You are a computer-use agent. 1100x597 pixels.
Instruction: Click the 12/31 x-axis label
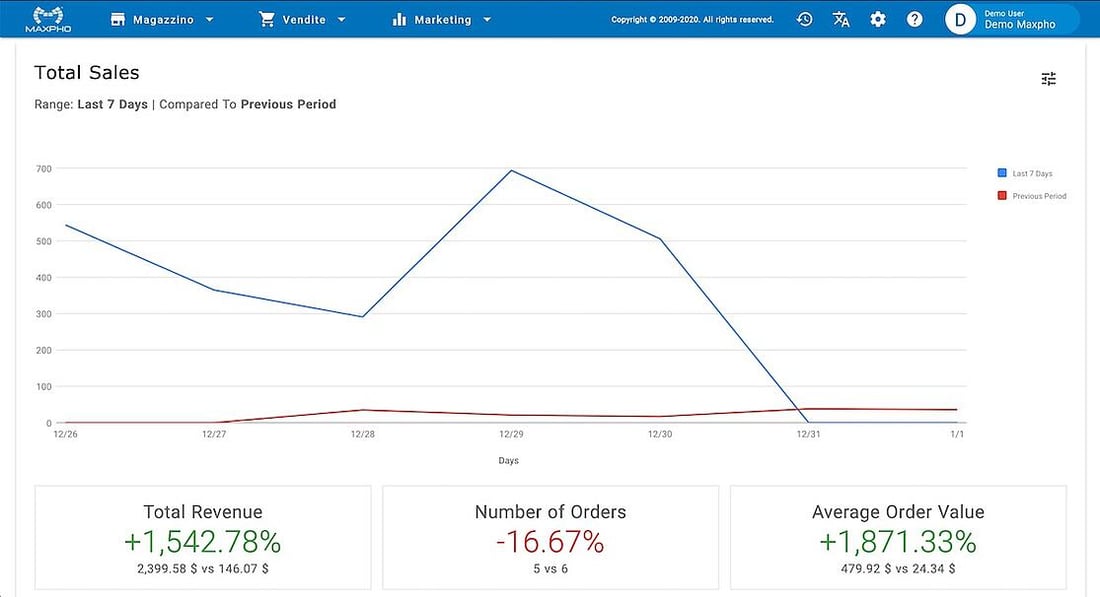pyautogui.click(x=808, y=434)
